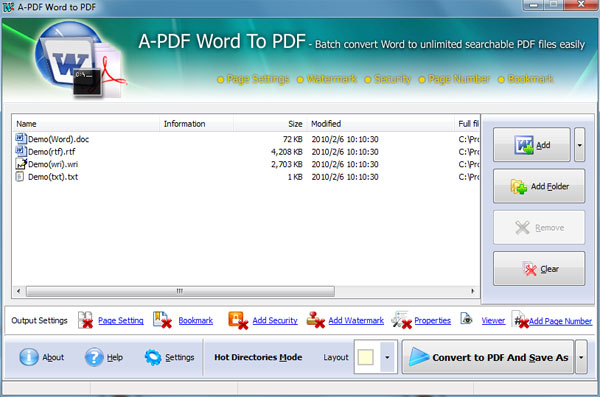Open the Add Security link
The width and height of the screenshot is (600, 397).
point(275,320)
